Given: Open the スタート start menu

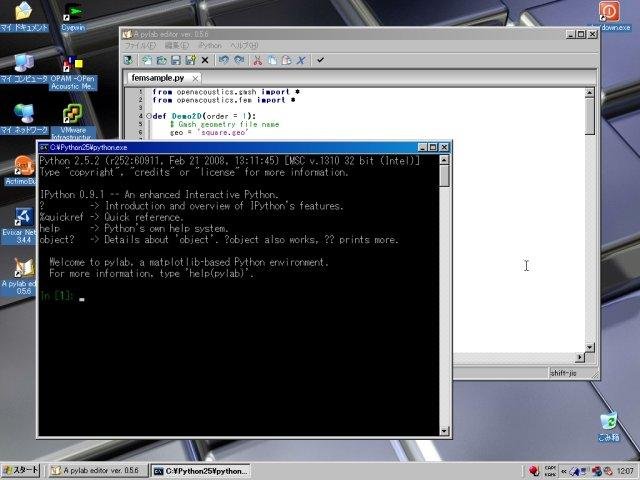Looking at the screenshot, I should [20, 470].
